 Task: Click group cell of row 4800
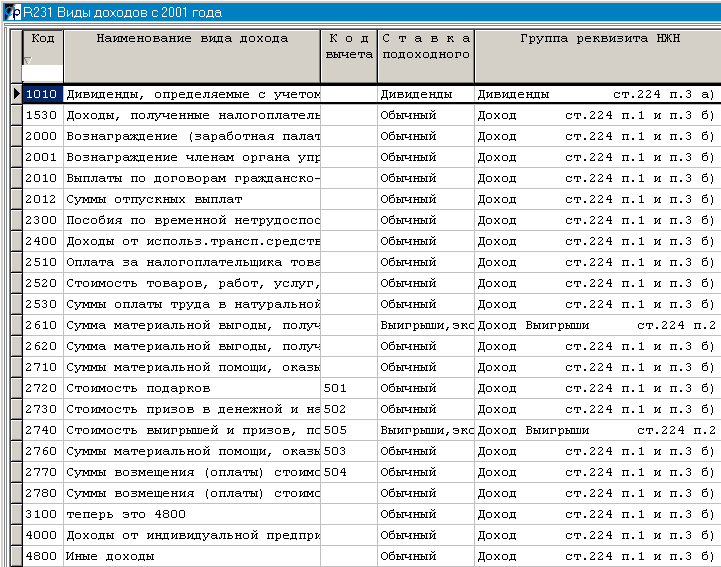tap(598, 556)
